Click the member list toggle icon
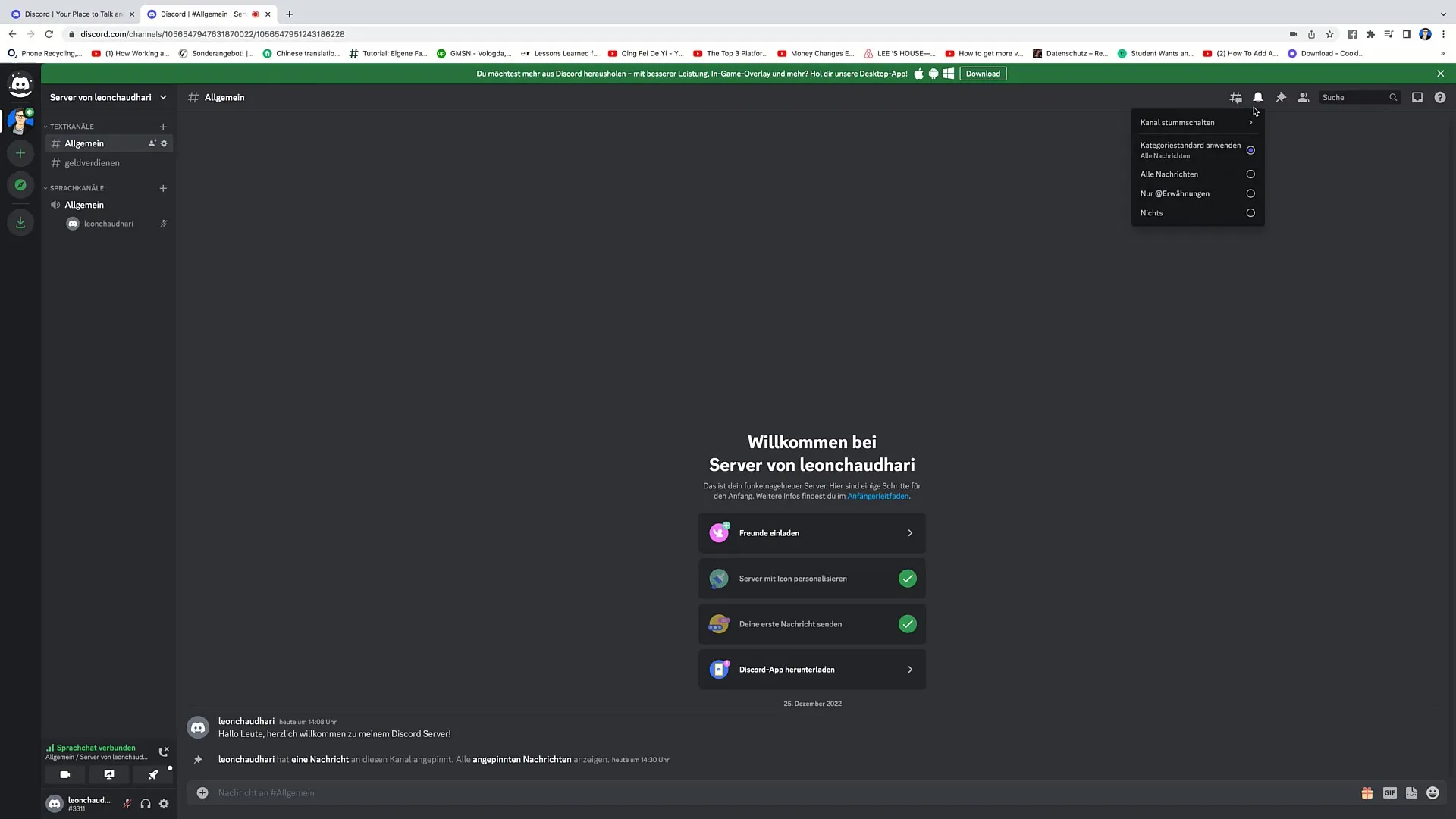Viewport: 1456px width, 819px height. click(1303, 97)
